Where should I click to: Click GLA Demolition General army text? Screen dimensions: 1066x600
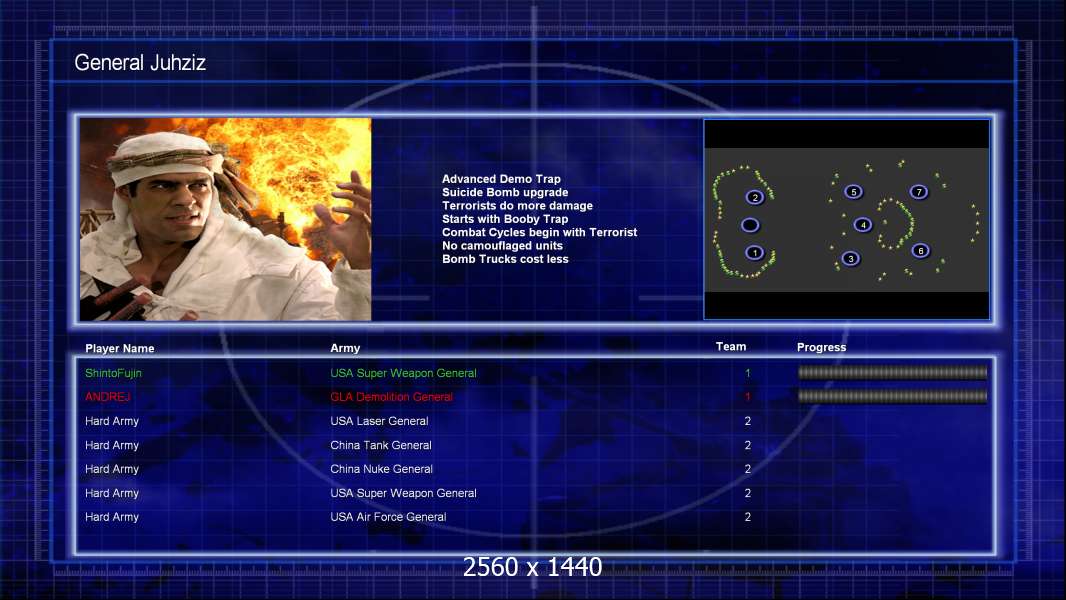click(392, 397)
